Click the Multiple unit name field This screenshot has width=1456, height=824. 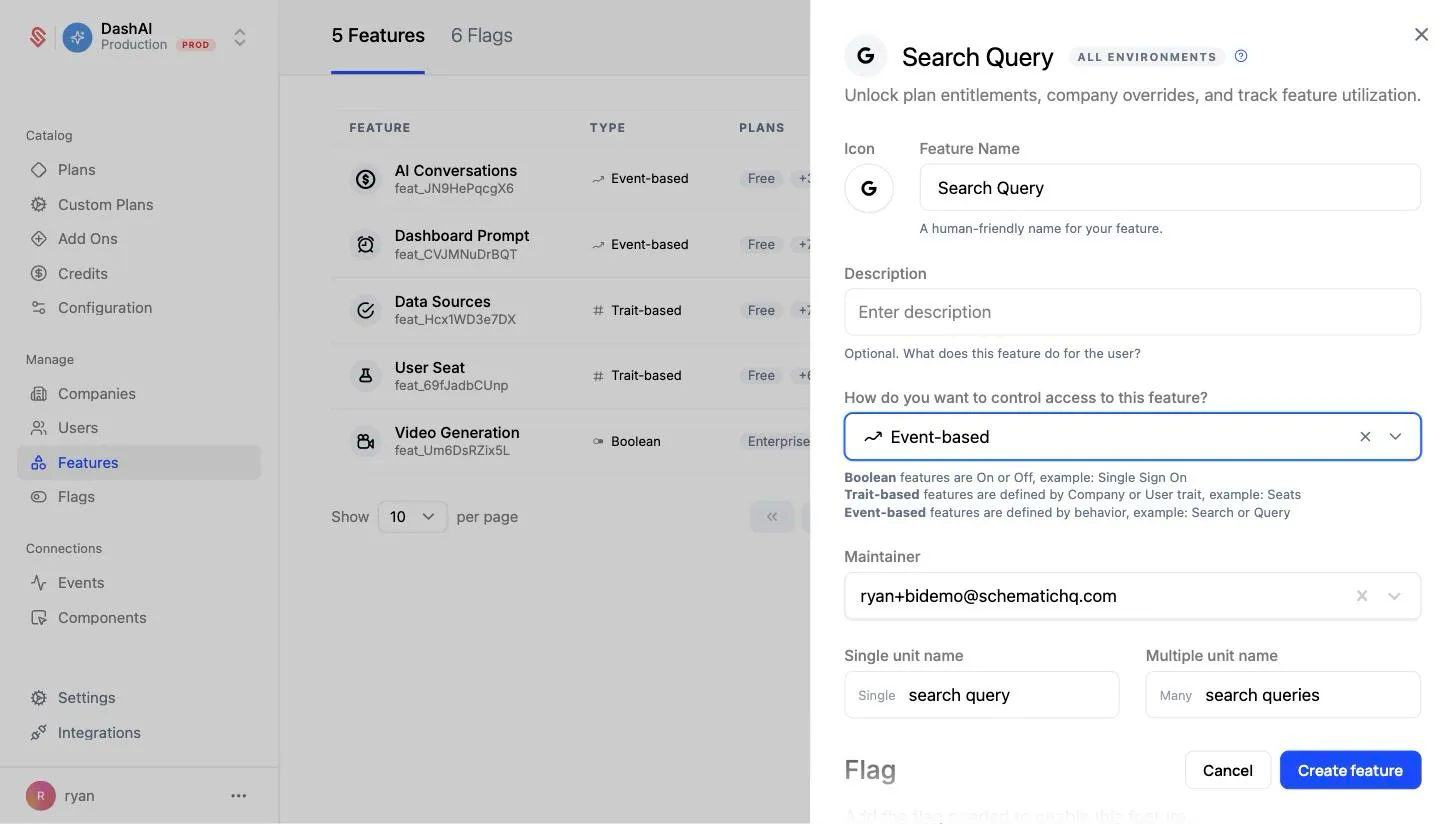pyautogui.click(x=1283, y=695)
